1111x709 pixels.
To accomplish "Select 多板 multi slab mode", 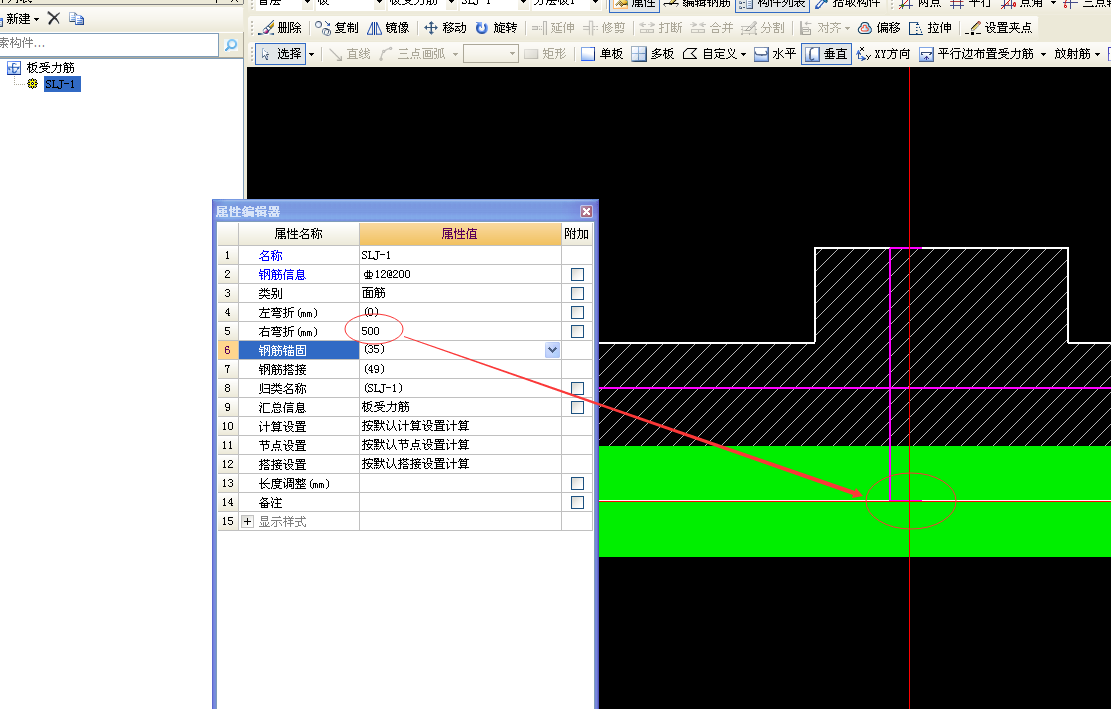I will pos(653,54).
